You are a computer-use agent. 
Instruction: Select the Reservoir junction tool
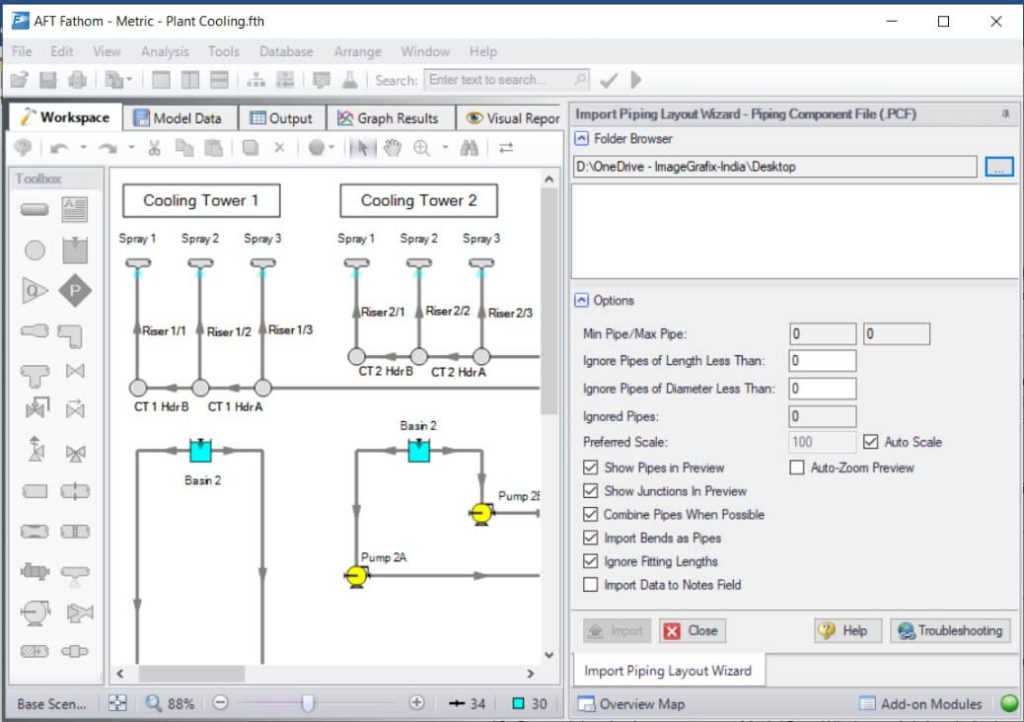(74, 250)
